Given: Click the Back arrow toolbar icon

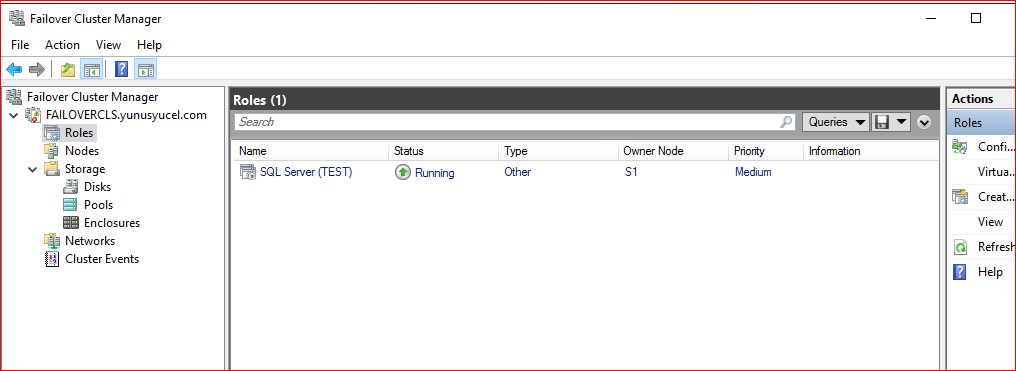Looking at the screenshot, I should point(14,69).
